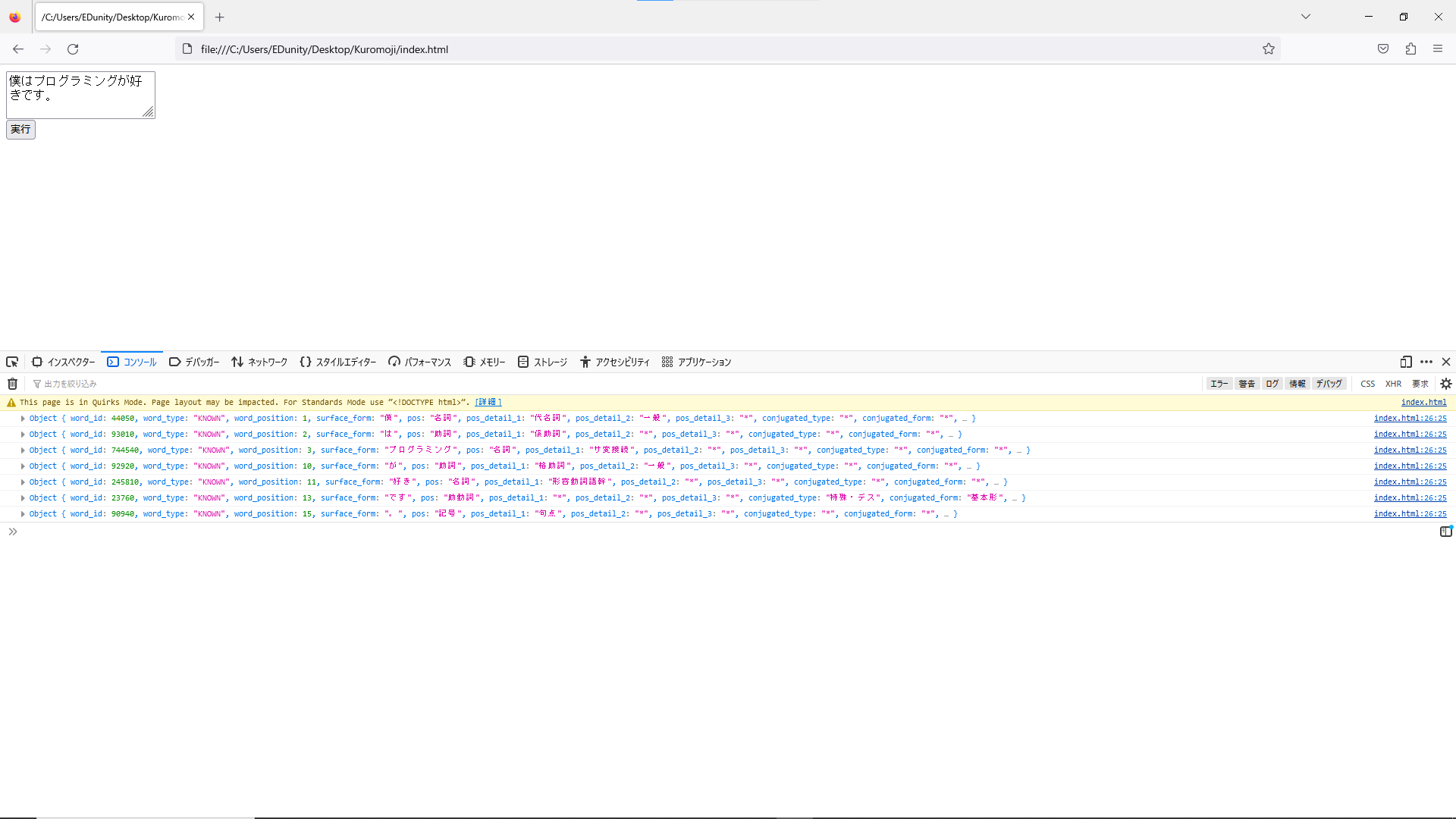Enable the CSS message filter
This screenshot has height=819, width=1456.
pyautogui.click(x=1369, y=384)
